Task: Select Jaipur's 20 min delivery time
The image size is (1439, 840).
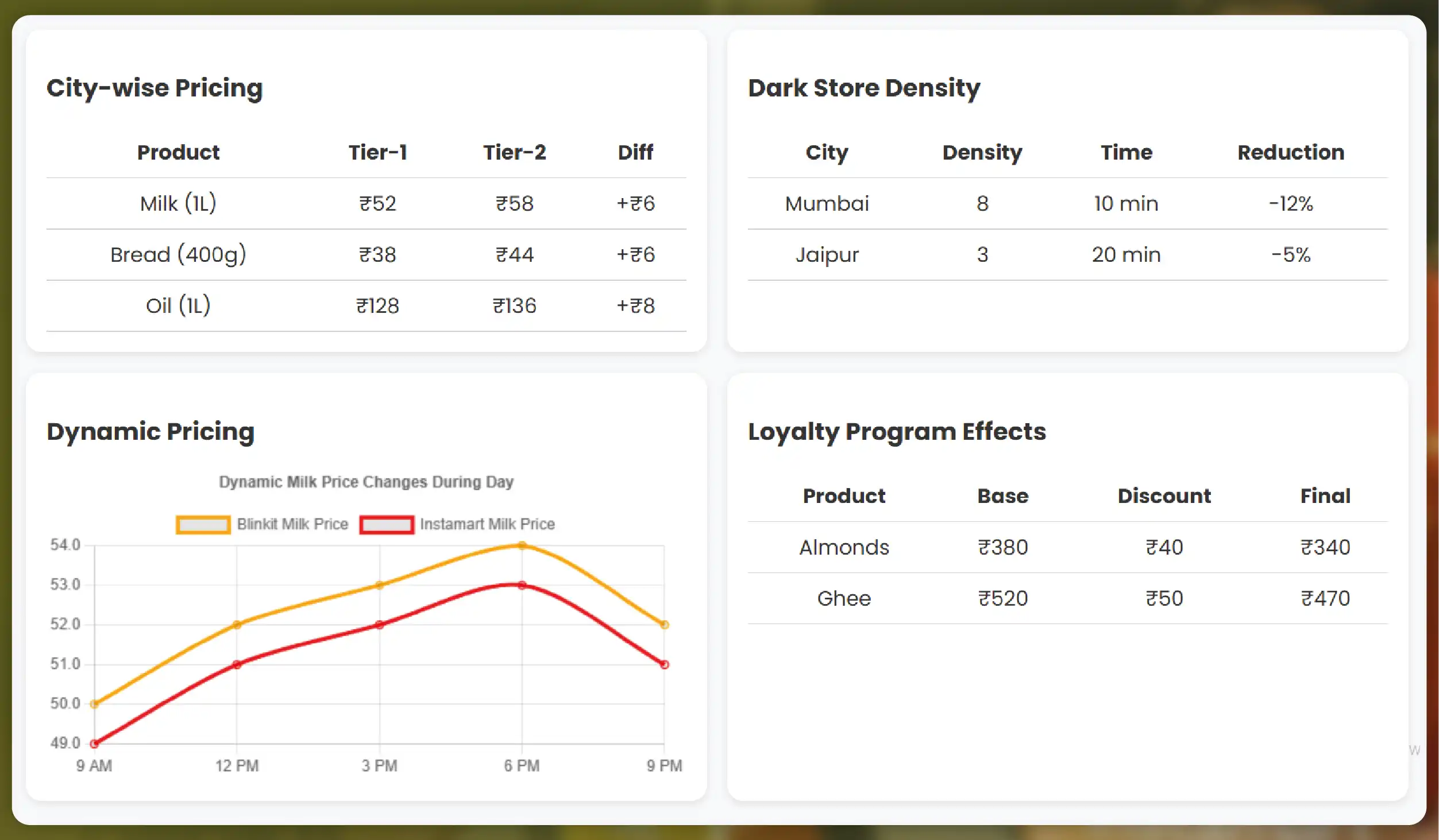Action: pyautogui.click(x=1126, y=254)
